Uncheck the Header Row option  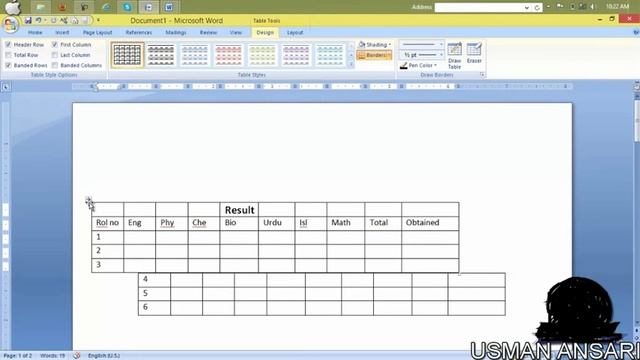[x=8, y=44]
